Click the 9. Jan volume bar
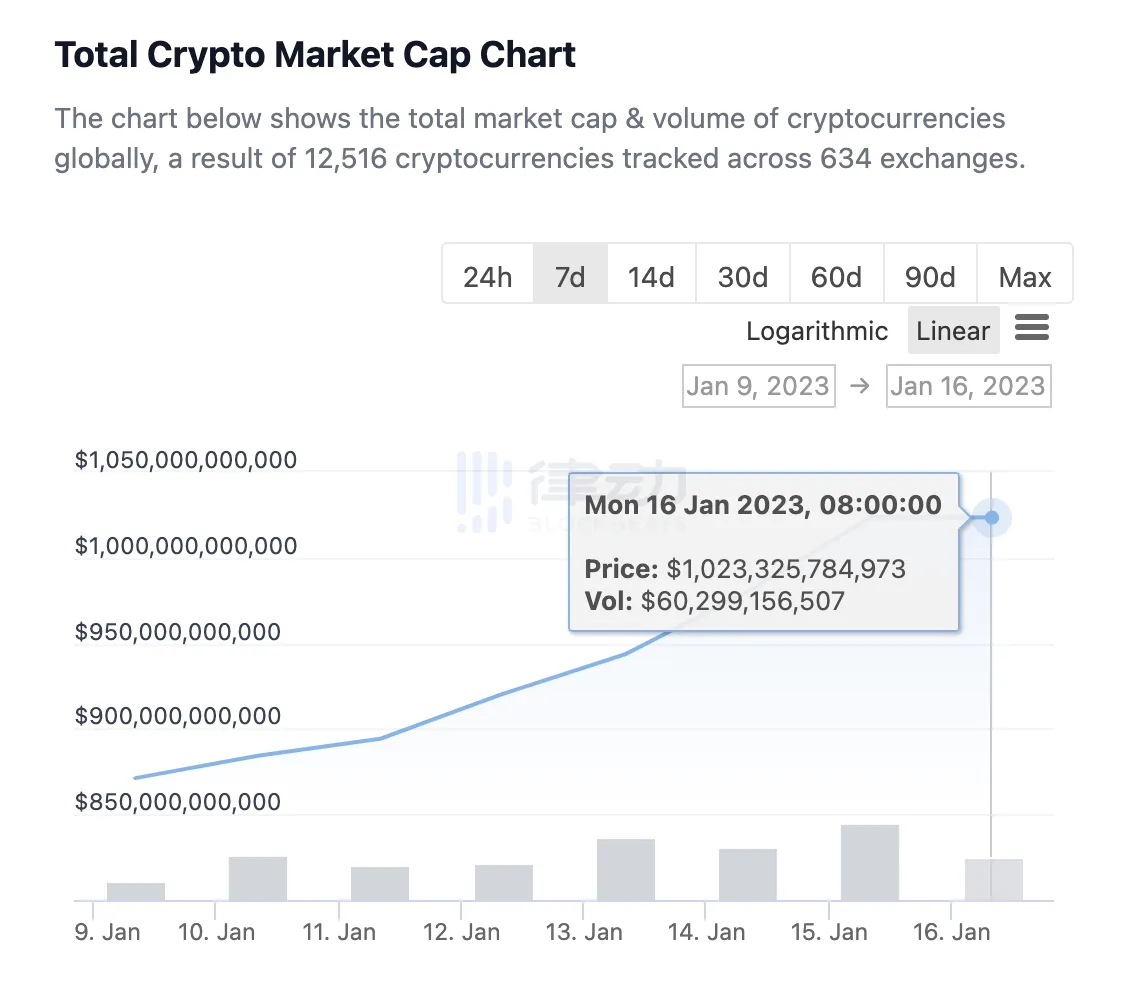Image resolution: width=1144 pixels, height=984 pixels. (x=136, y=891)
